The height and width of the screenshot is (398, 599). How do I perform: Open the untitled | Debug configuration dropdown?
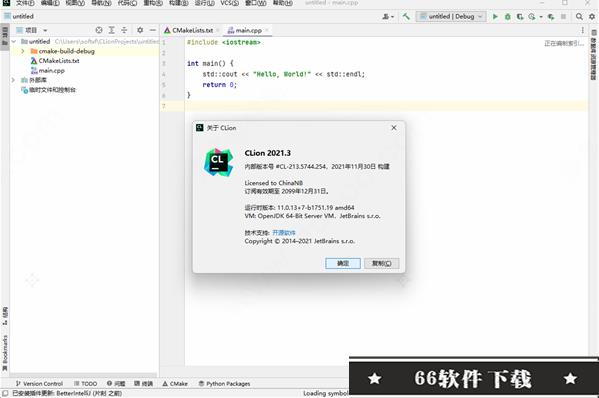(451, 16)
